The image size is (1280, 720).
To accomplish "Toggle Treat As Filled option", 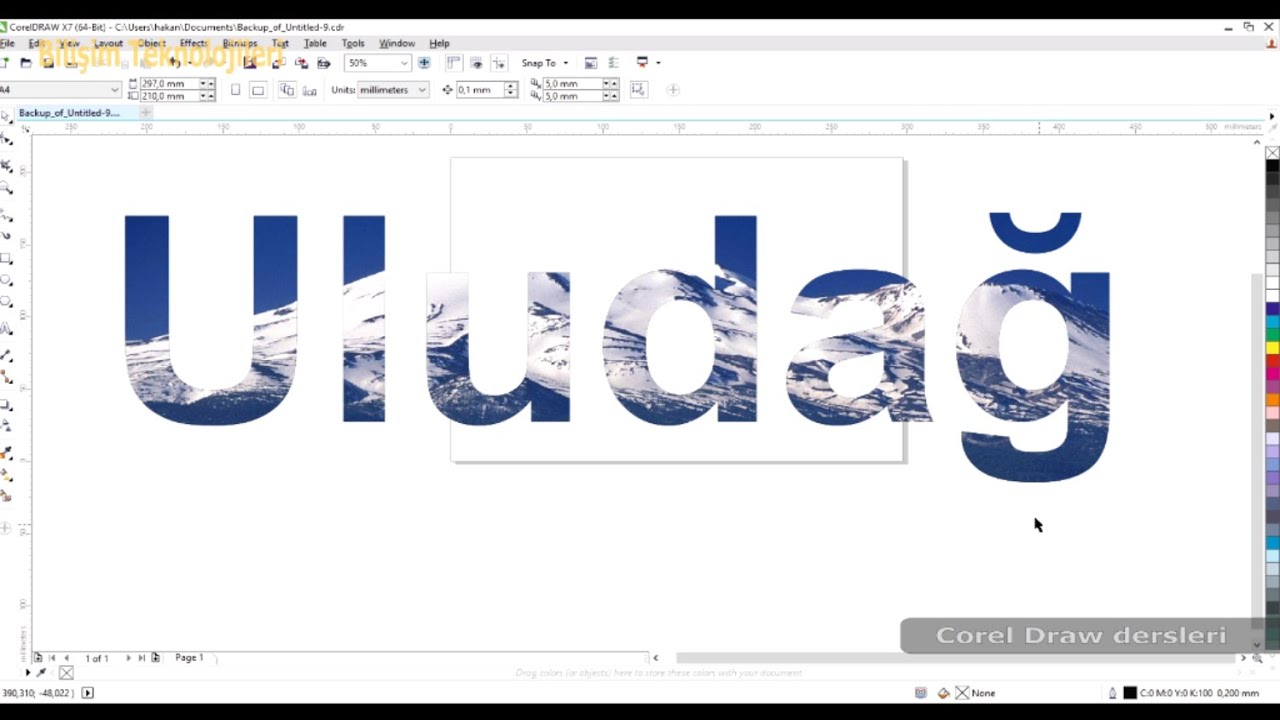I will click(x=638, y=90).
